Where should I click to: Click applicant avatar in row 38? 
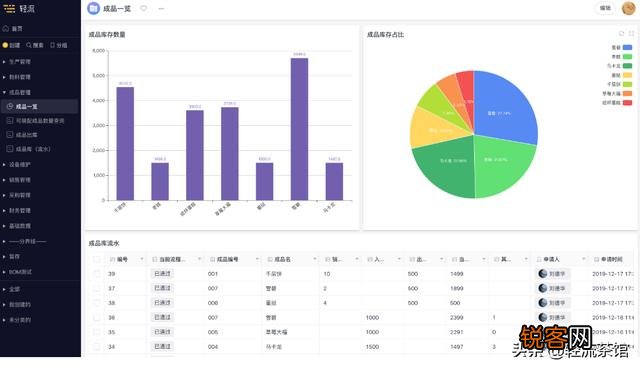(542, 303)
